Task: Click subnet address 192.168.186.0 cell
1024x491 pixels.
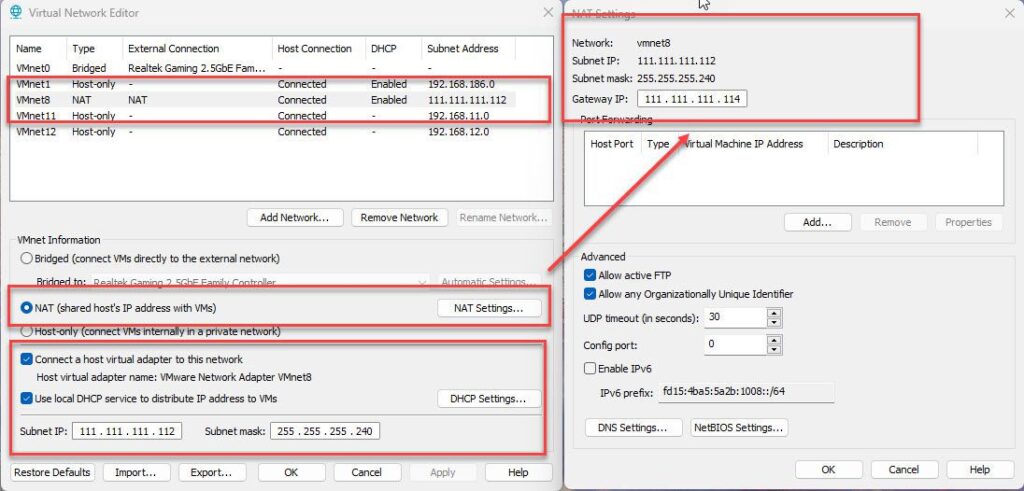Action: click(461, 84)
